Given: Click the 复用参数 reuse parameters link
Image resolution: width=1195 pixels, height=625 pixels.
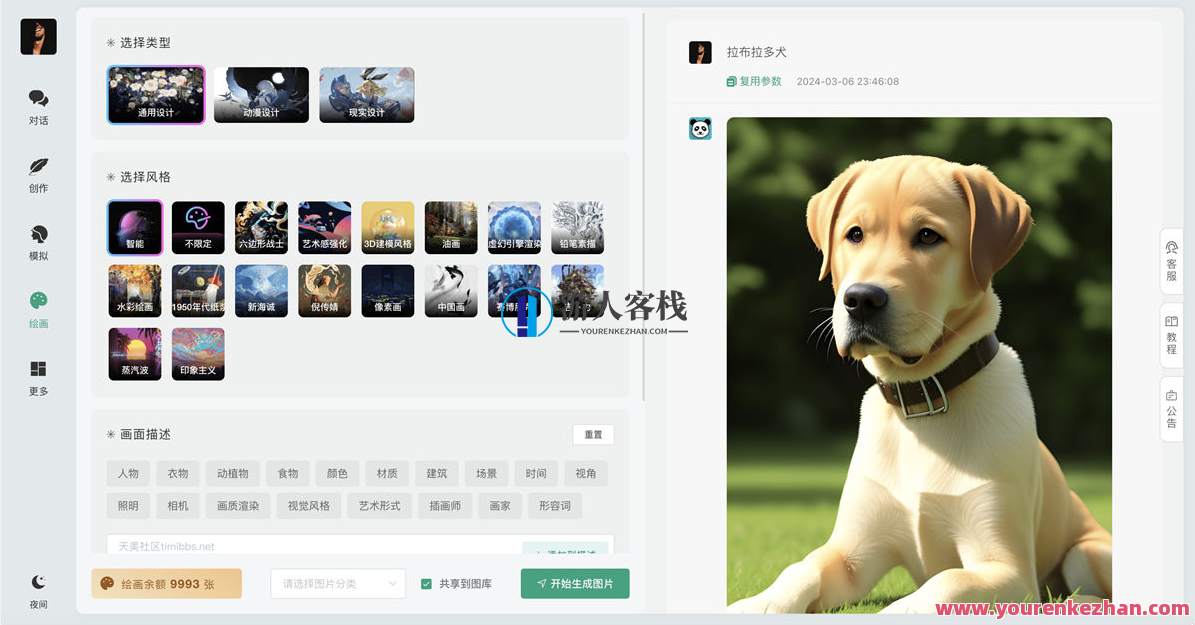Looking at the screenshot, I should [754, 82].
